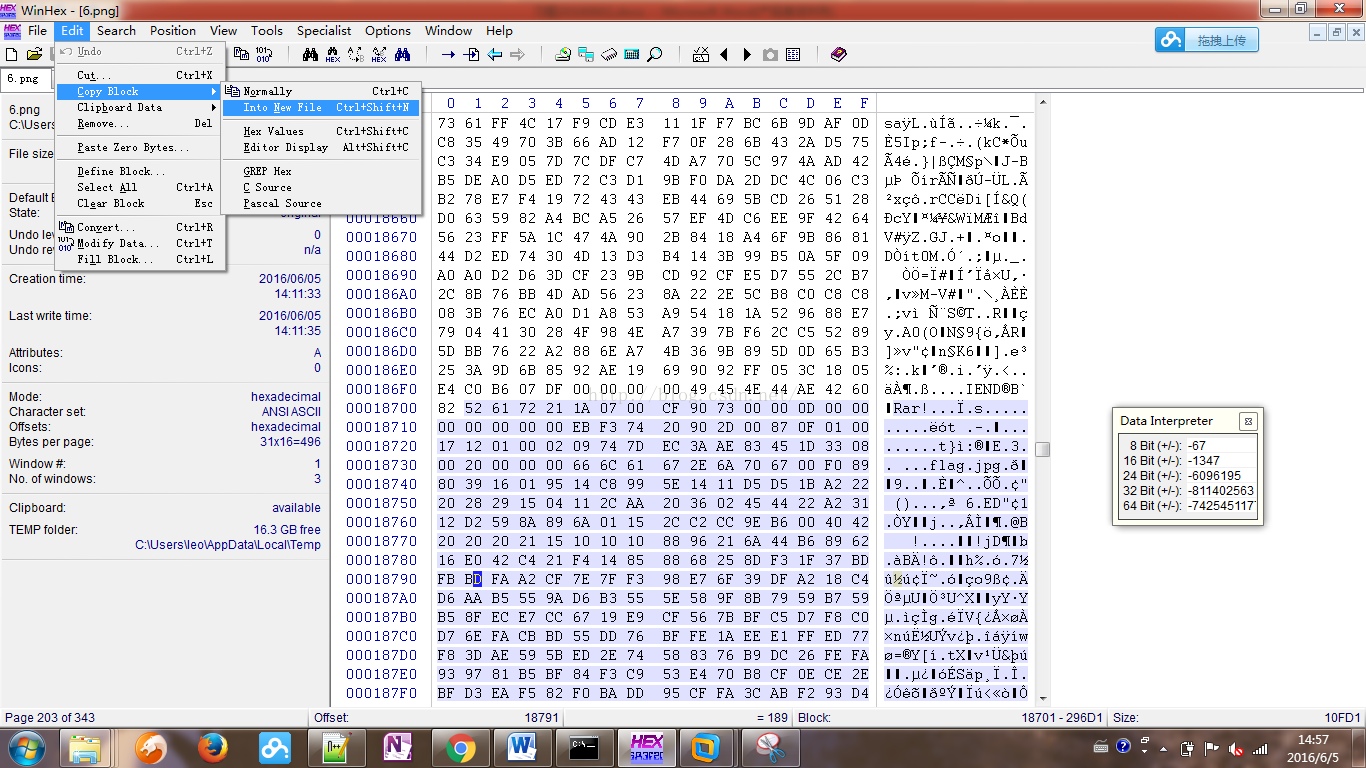This screenshot has width=1366, height=768.
Task: Switch to the 6.png file tab
Action: [x=23, y=78]
